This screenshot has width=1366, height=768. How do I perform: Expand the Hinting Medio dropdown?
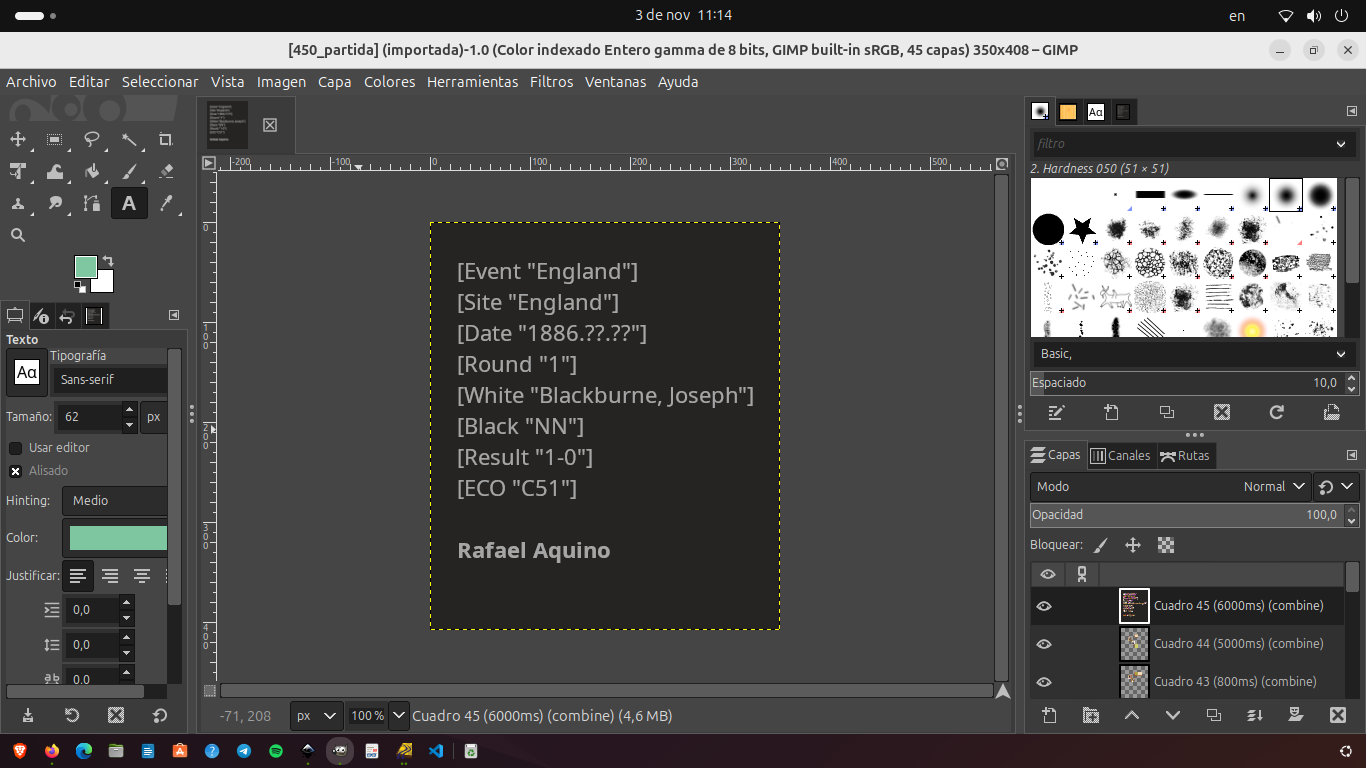point(115,501)
